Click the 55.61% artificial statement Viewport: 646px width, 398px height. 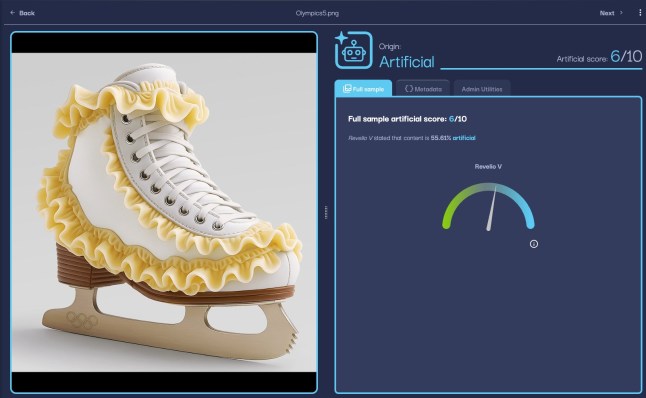click(x=412, y=138)
